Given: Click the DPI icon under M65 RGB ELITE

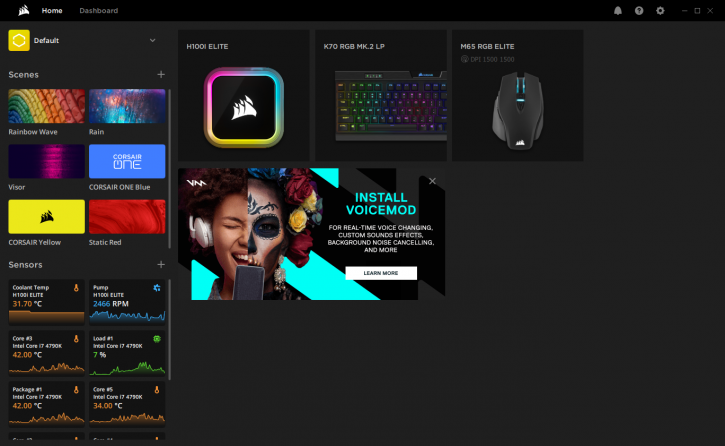Looking at the screenshot, I should 465,59.
